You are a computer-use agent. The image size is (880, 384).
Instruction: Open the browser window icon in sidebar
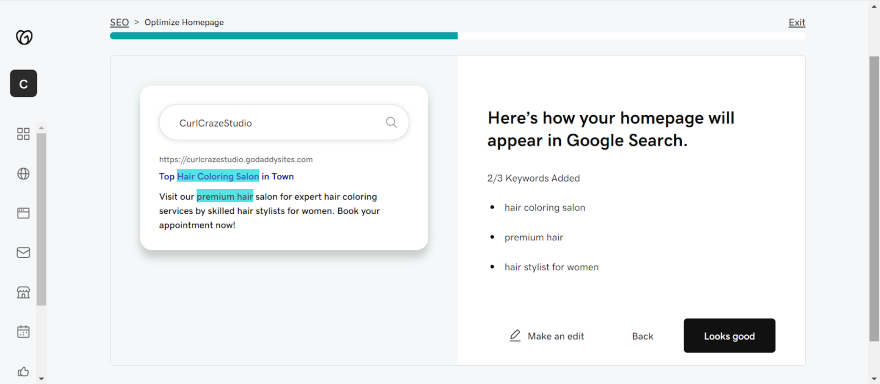point(24,213)
